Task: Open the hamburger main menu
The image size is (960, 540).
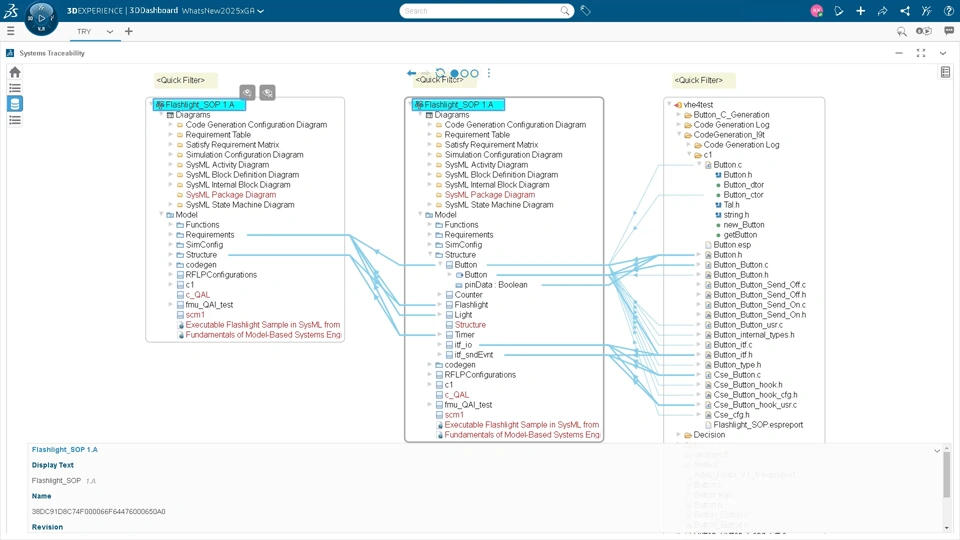Action: click(10, 31)
